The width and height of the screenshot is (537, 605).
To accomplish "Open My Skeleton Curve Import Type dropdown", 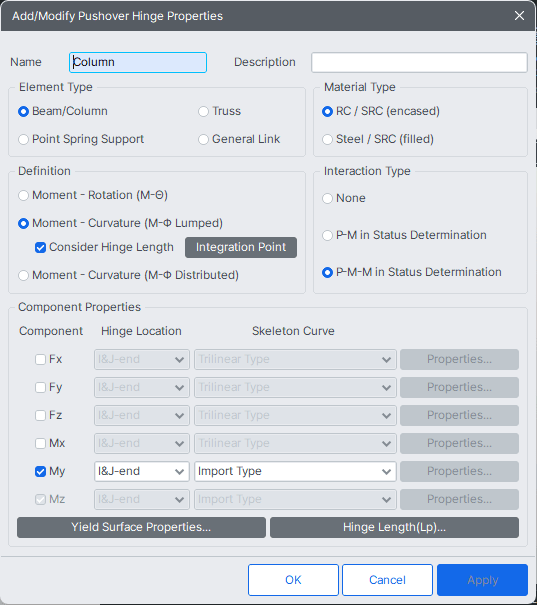I will coord(295,471).
